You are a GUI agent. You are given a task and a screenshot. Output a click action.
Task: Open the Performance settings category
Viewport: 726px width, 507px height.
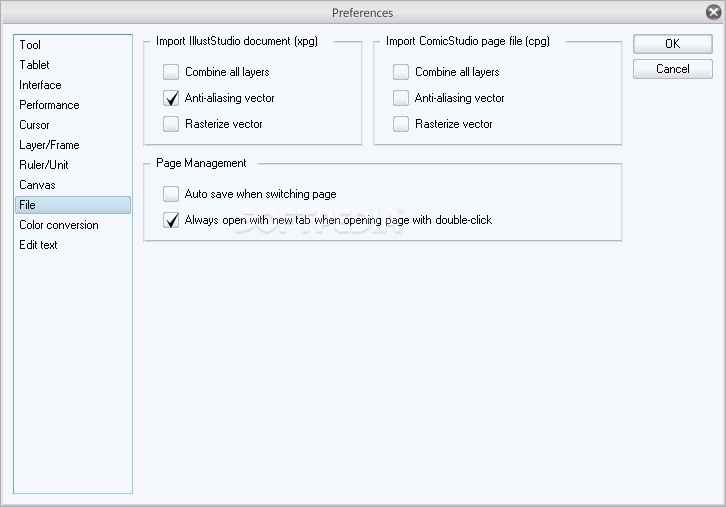49,105
